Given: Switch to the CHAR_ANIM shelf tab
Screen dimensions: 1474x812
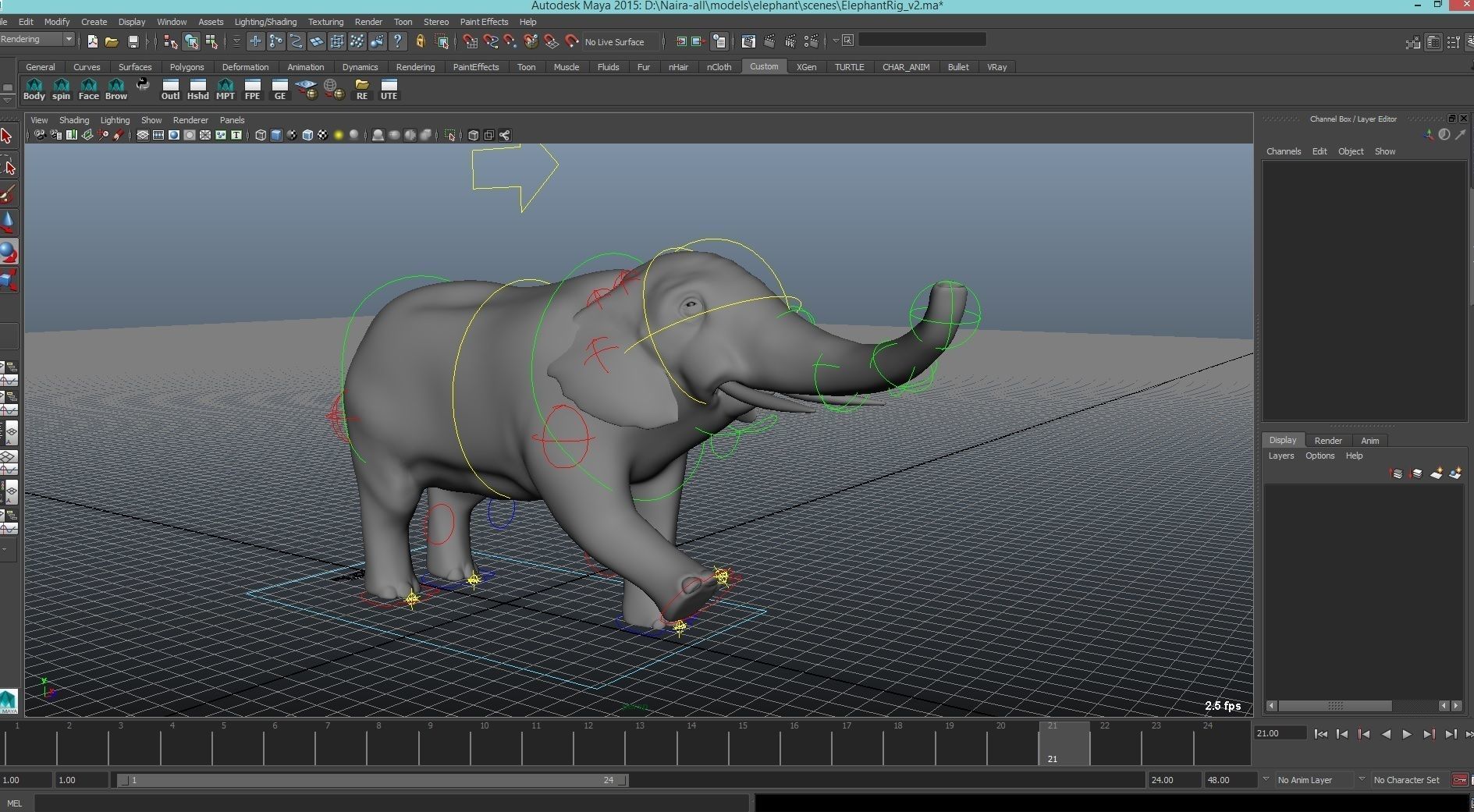Looking at the screenshot, I should click(905, 67).
